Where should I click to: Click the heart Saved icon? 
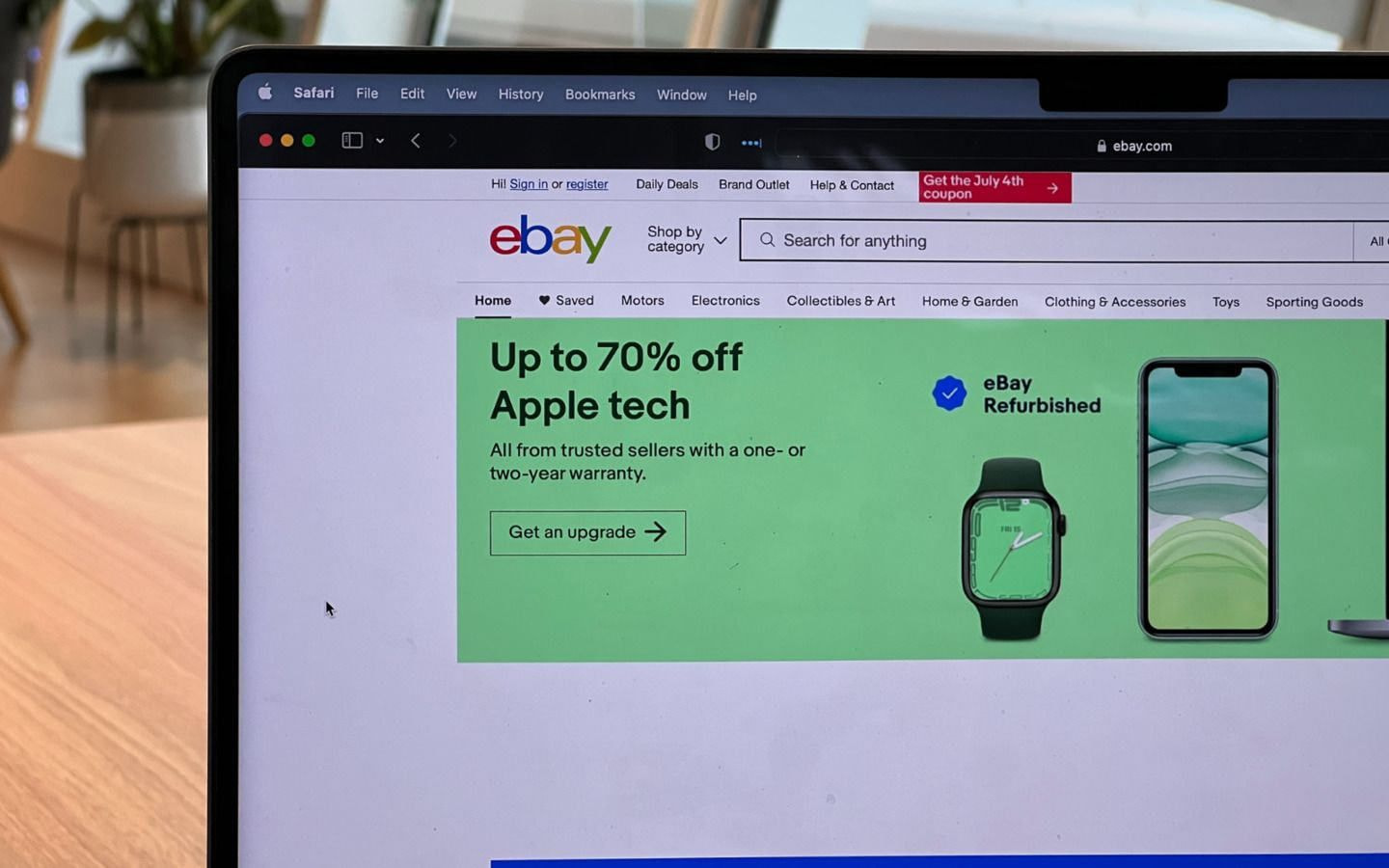pos(544,300)
